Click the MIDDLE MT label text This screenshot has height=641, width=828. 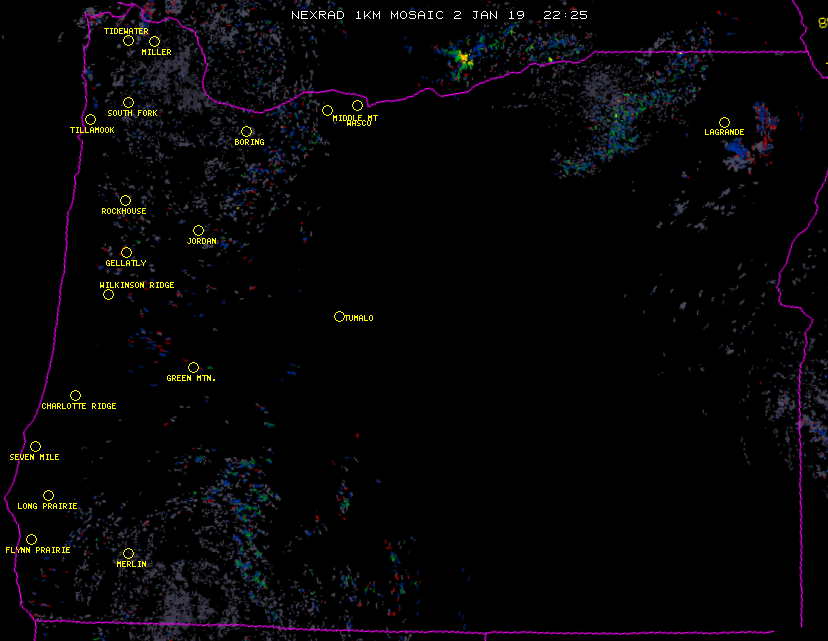pyautogui.click(x=355, y=117)
